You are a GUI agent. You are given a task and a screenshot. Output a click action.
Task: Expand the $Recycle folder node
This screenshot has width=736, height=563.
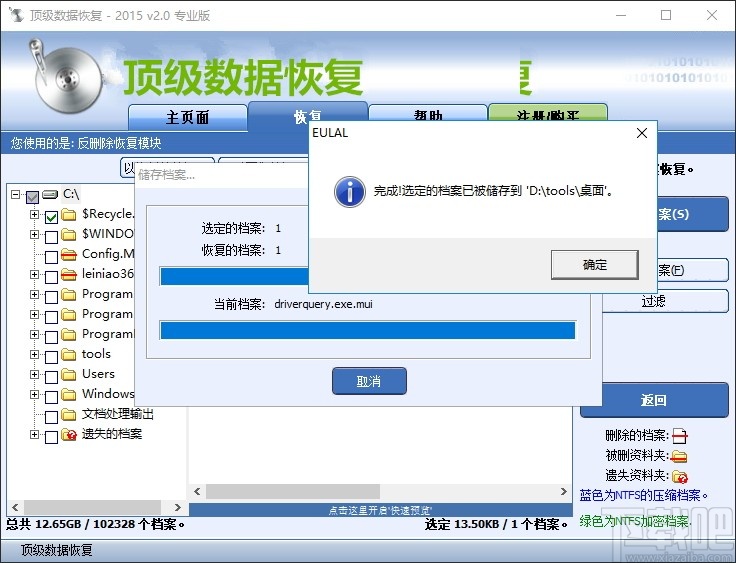point(34,214)
